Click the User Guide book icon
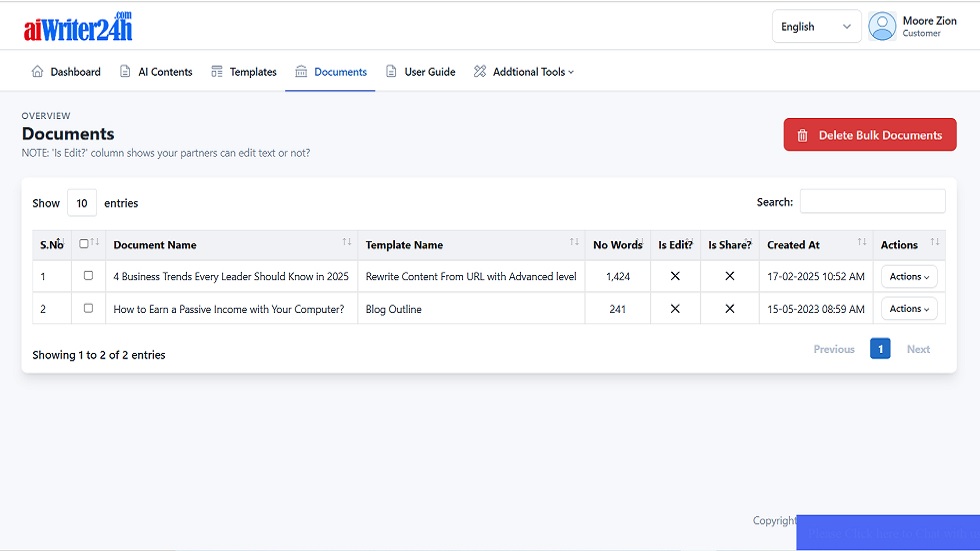 click(x=391, y=72)
